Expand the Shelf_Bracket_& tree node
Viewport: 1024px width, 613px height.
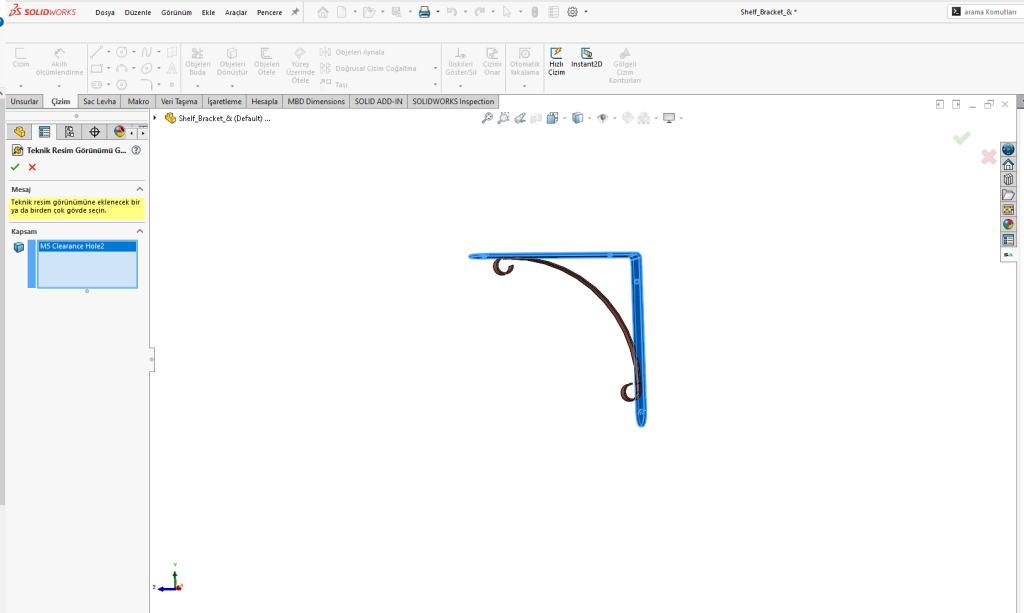[x=155, y=118]
